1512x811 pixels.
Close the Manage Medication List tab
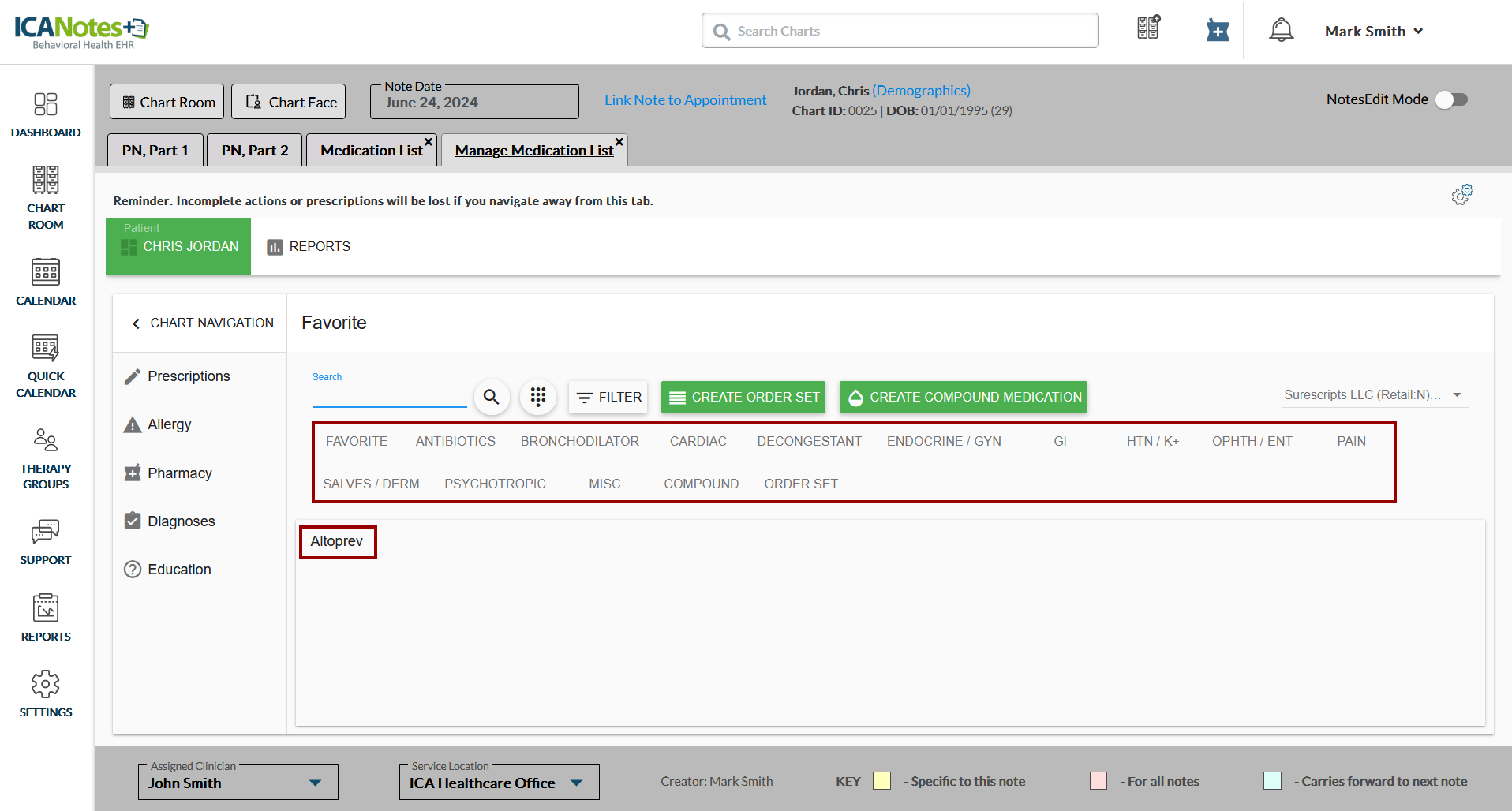point(619,142)
